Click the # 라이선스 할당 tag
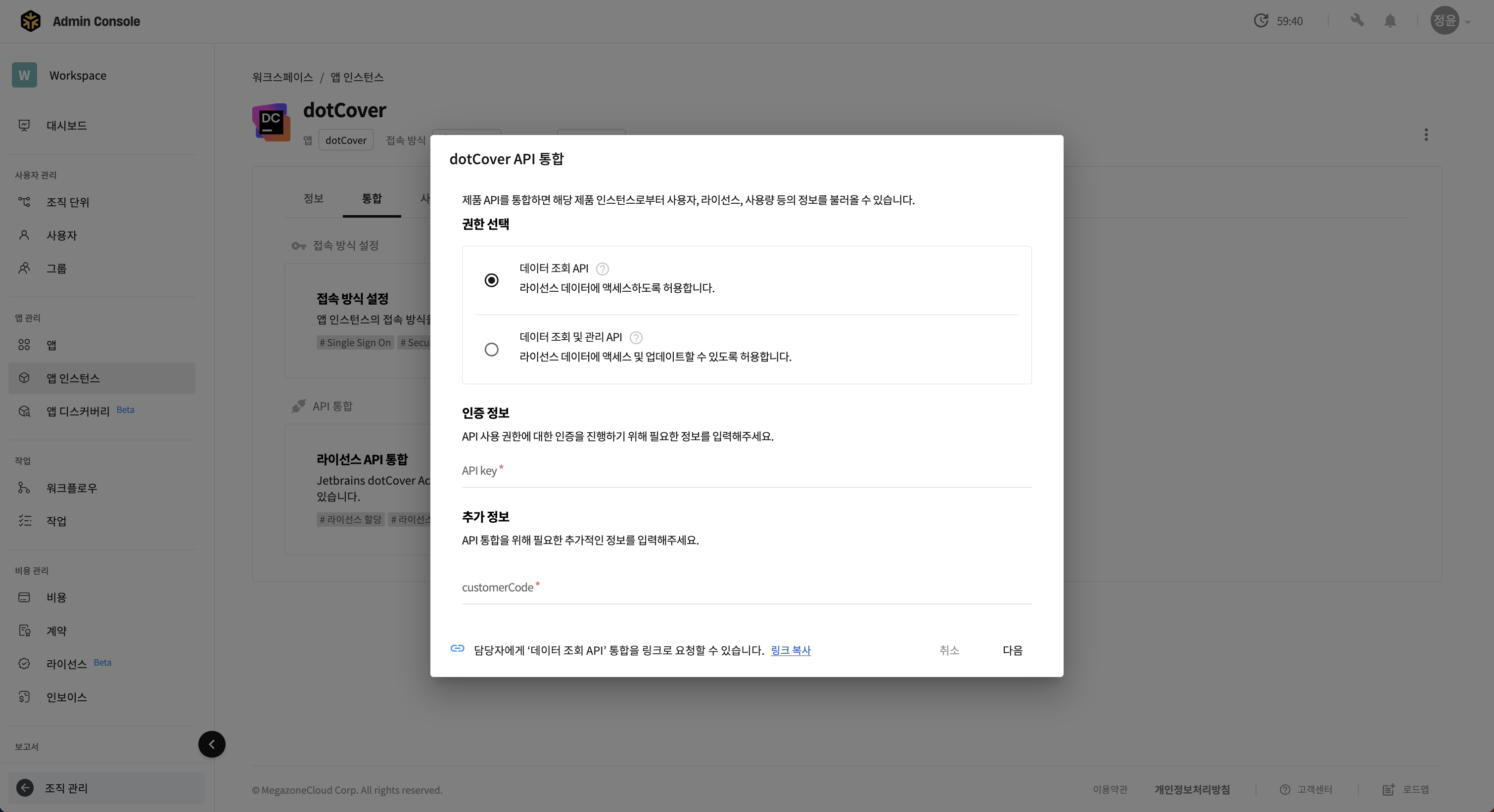The height and width of the screenshot is (812, 1494). [350, 519]
